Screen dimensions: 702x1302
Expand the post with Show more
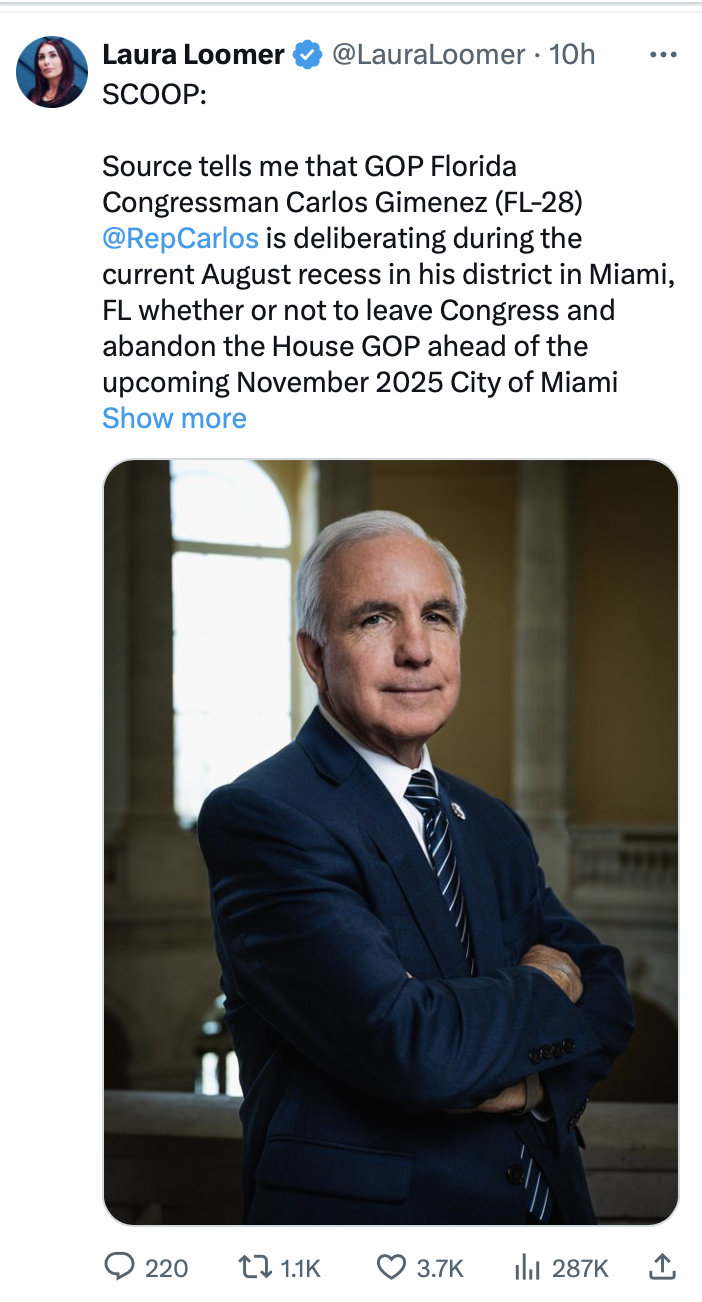coord(174,418)
